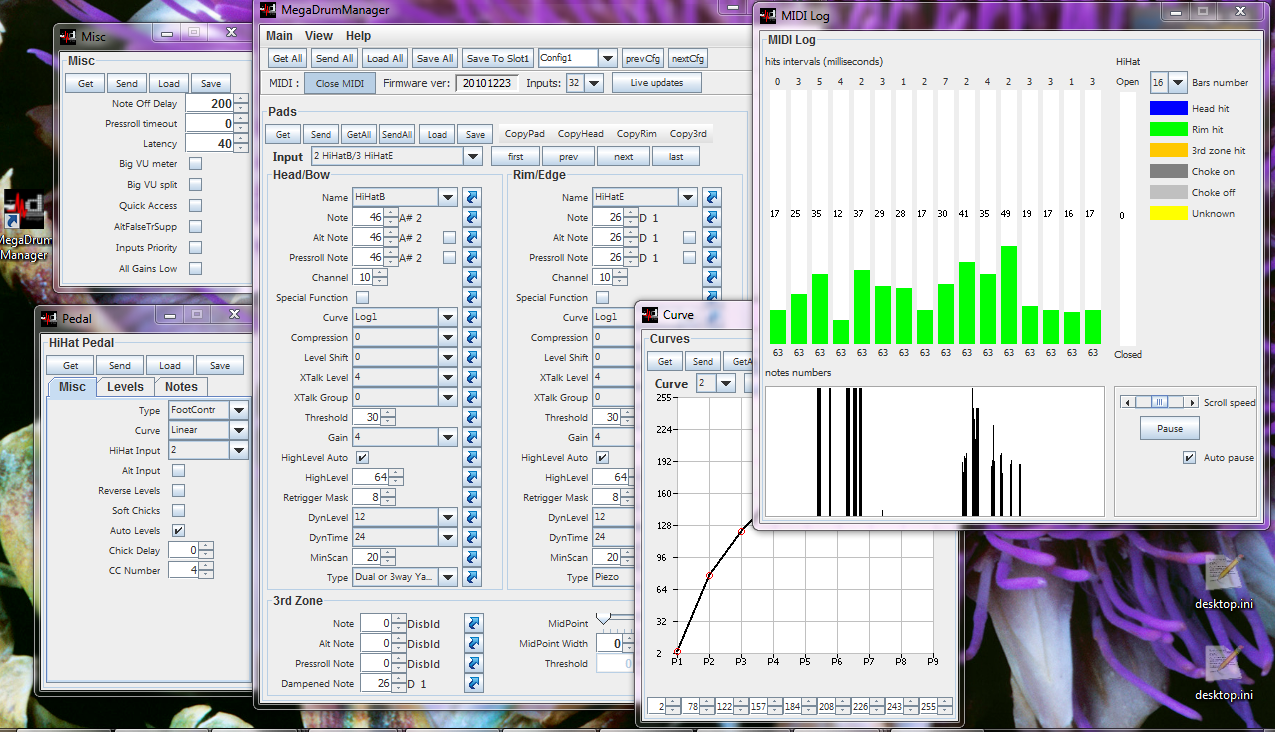
Task: Open the View menu
Action: [x=319, y=36]
